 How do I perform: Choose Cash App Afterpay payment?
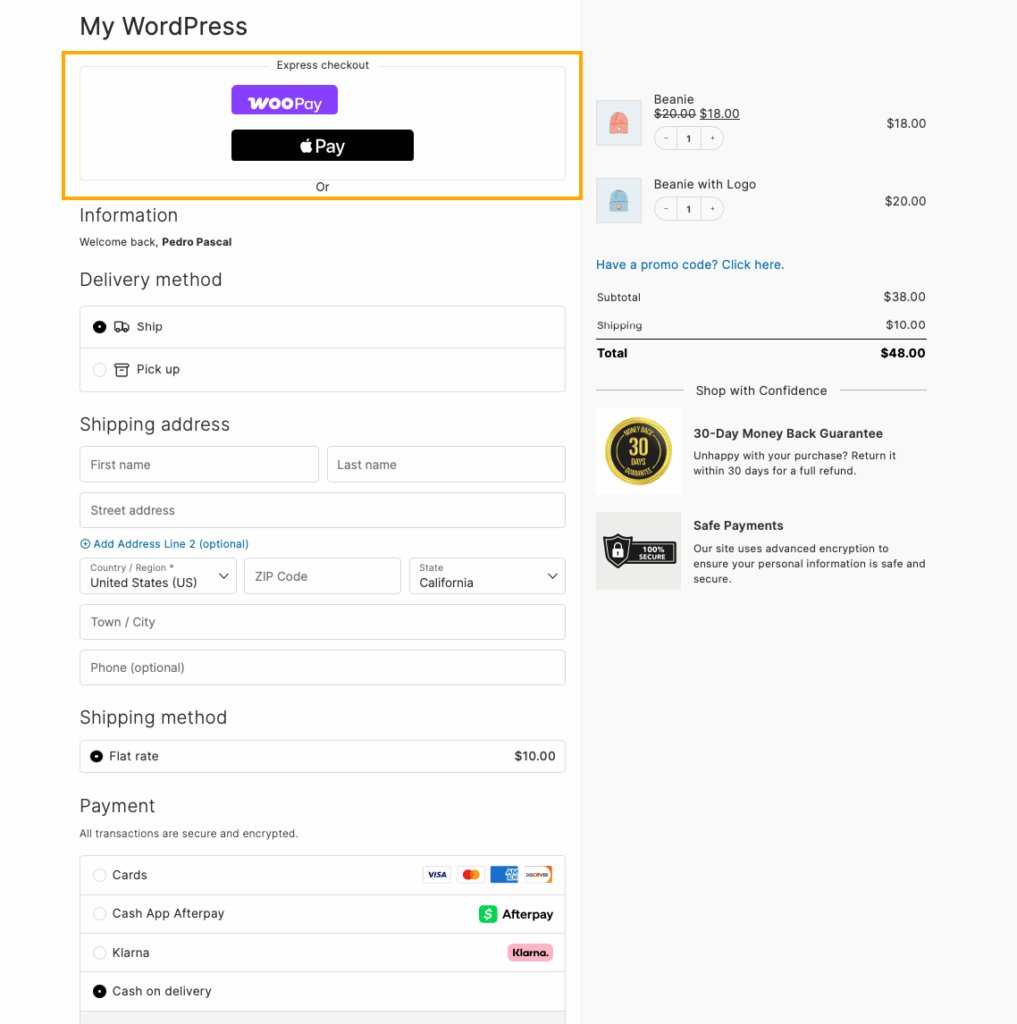(x=99, y=914)
